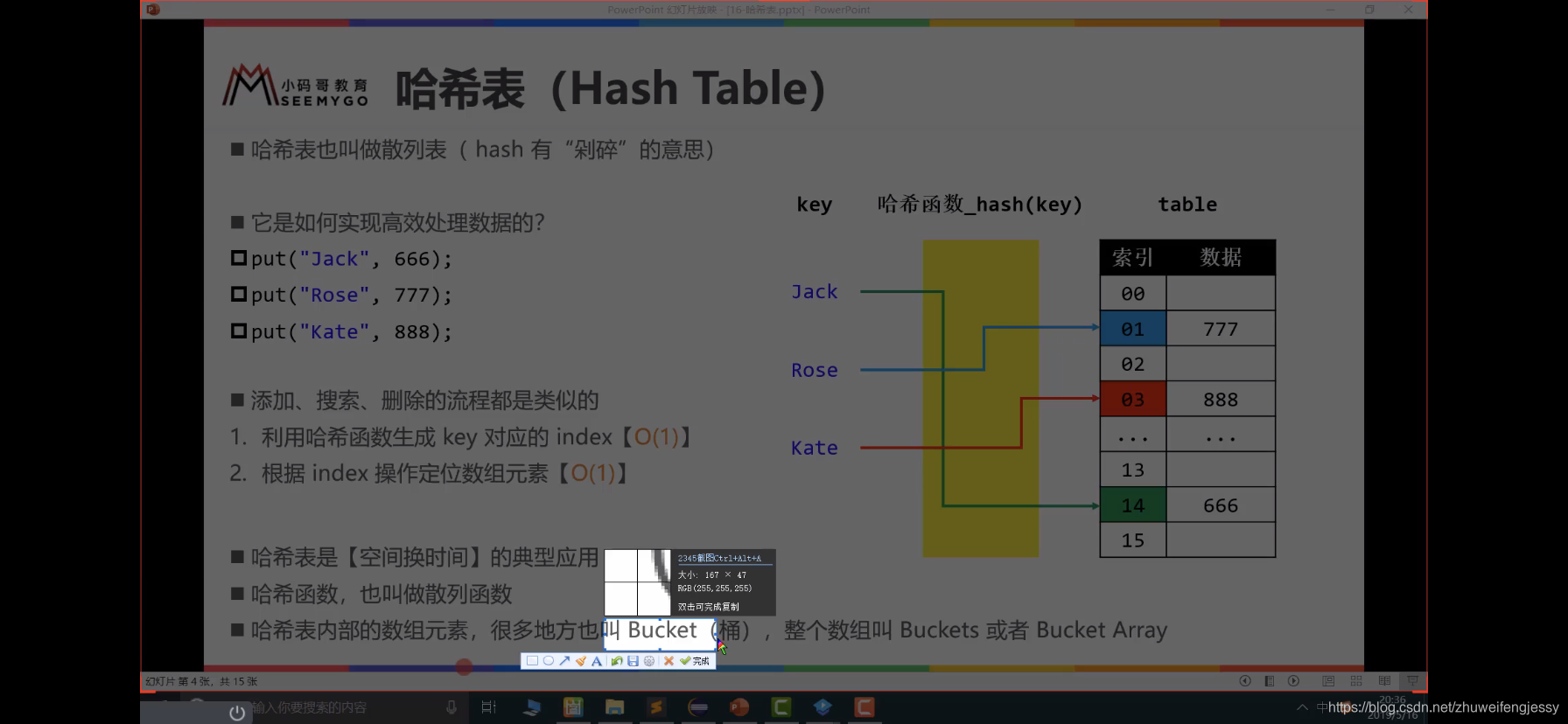Click table cell with value 888

pyautogui.click(x=1221, y=400)
